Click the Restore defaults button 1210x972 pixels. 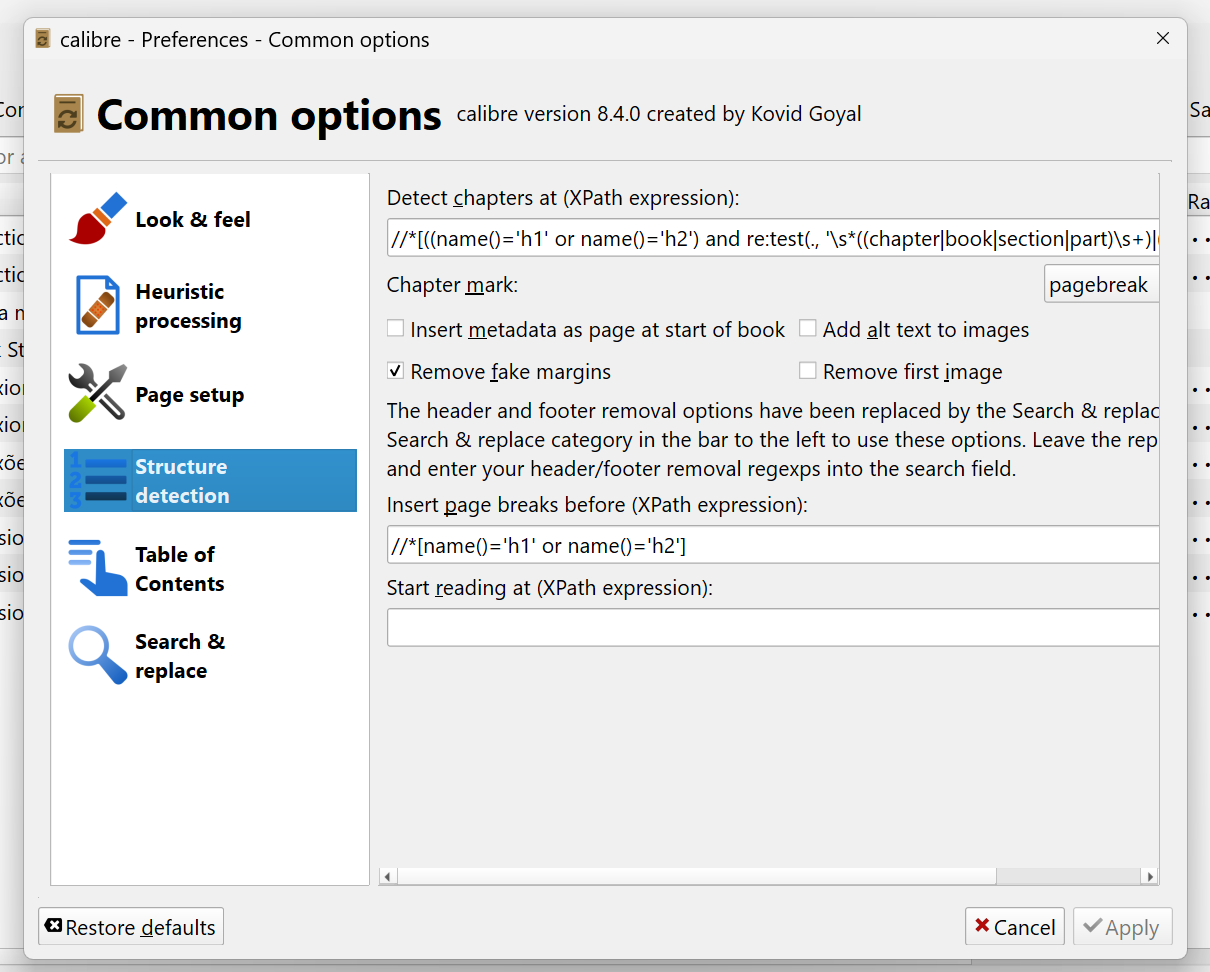pos(131,927)
